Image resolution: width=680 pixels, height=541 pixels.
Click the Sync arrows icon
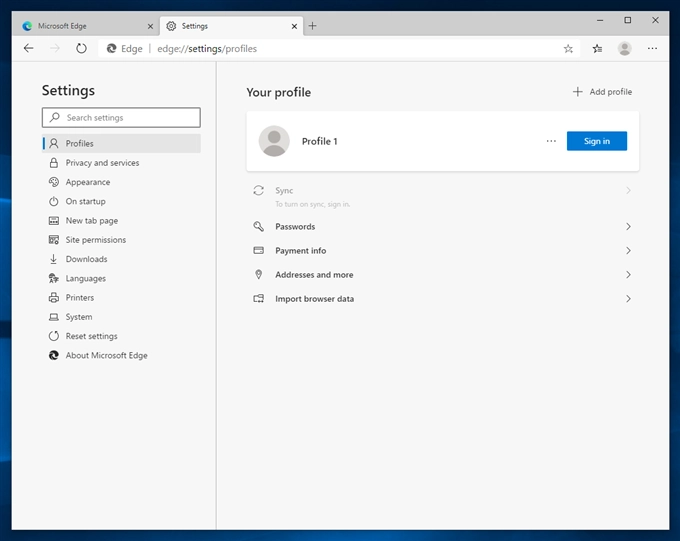tap(258, 190)
